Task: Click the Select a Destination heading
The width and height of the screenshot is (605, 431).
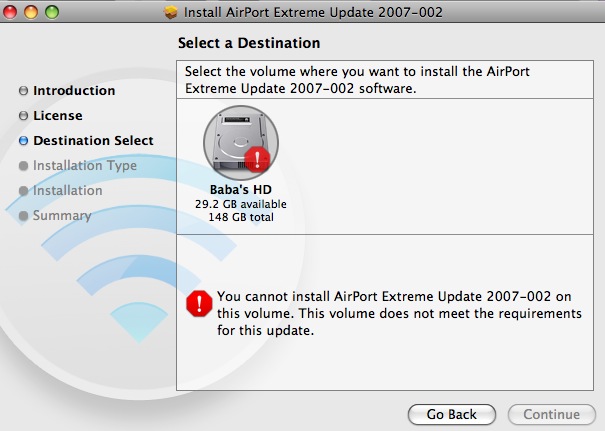Action: tap(249, 43)
